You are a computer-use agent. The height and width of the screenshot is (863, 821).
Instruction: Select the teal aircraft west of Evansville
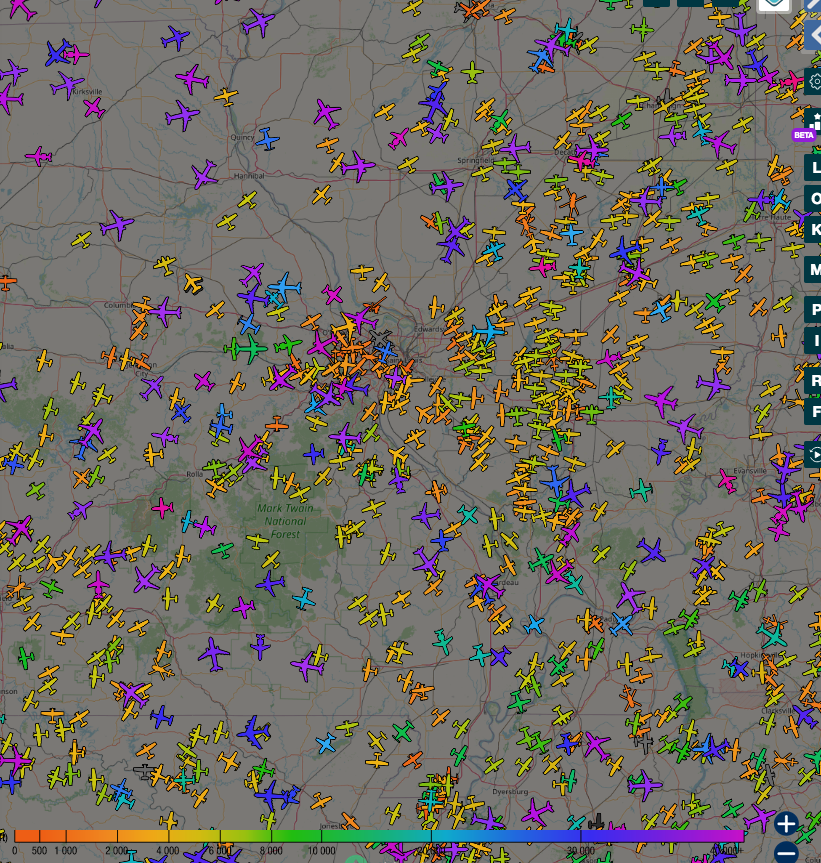pos(641,489)
